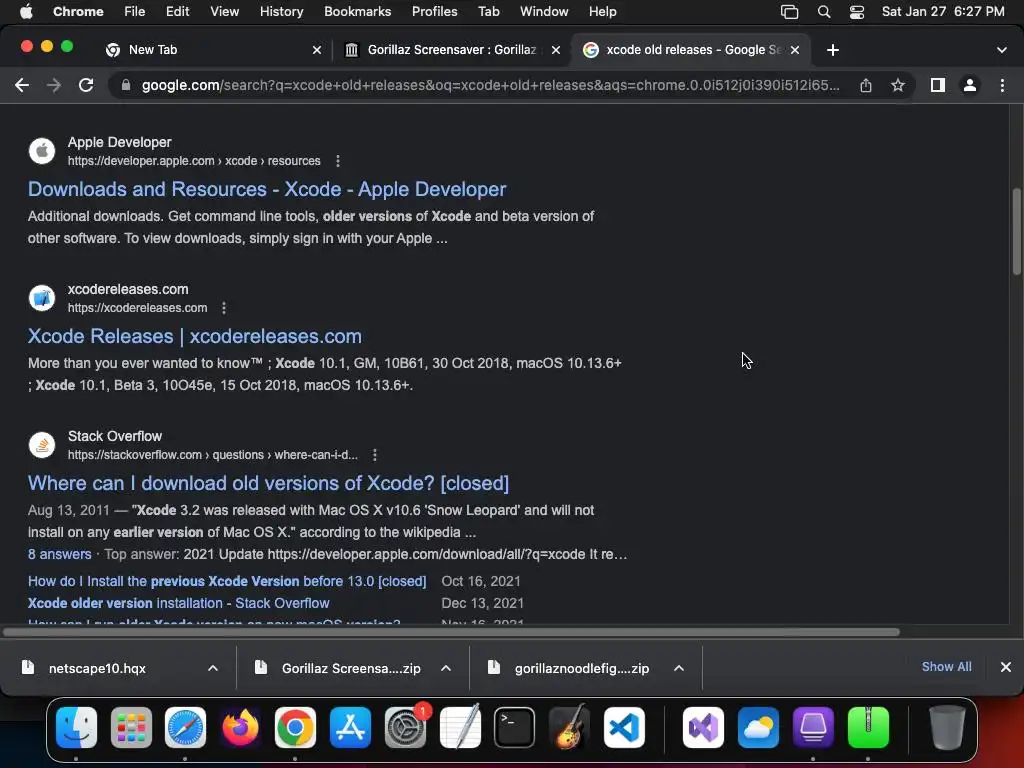Click Show All downloads
Image resolution: width=1024 pixels, height=768 pixels.
point(946,667)
